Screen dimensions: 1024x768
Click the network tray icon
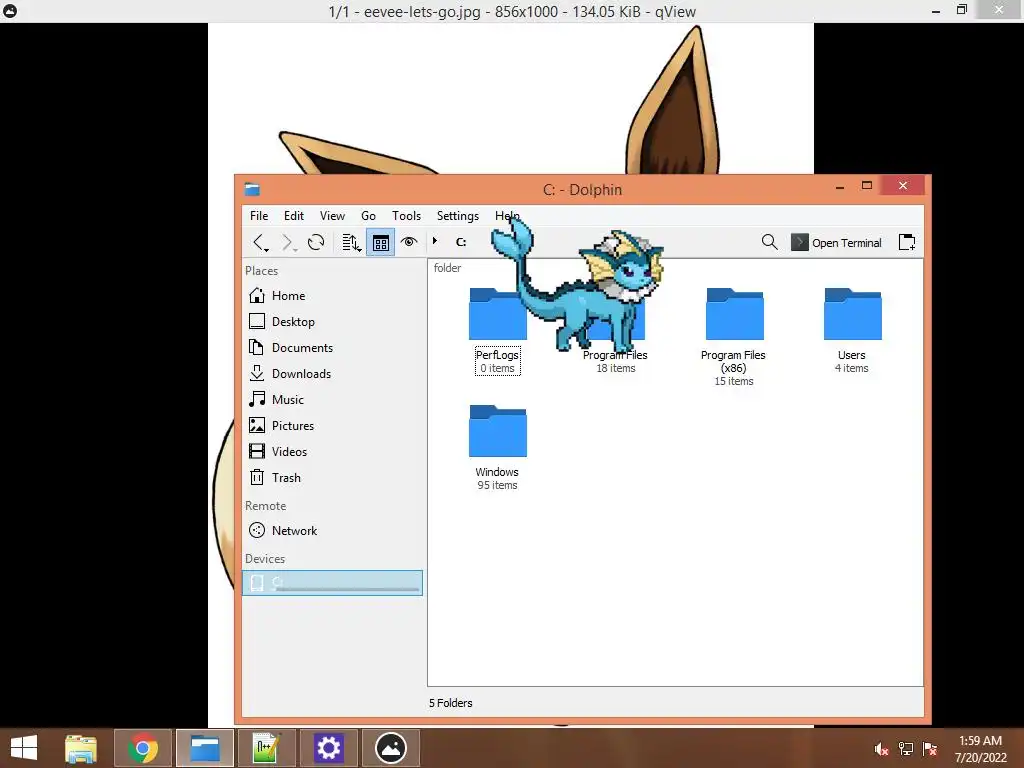[906, 749]
